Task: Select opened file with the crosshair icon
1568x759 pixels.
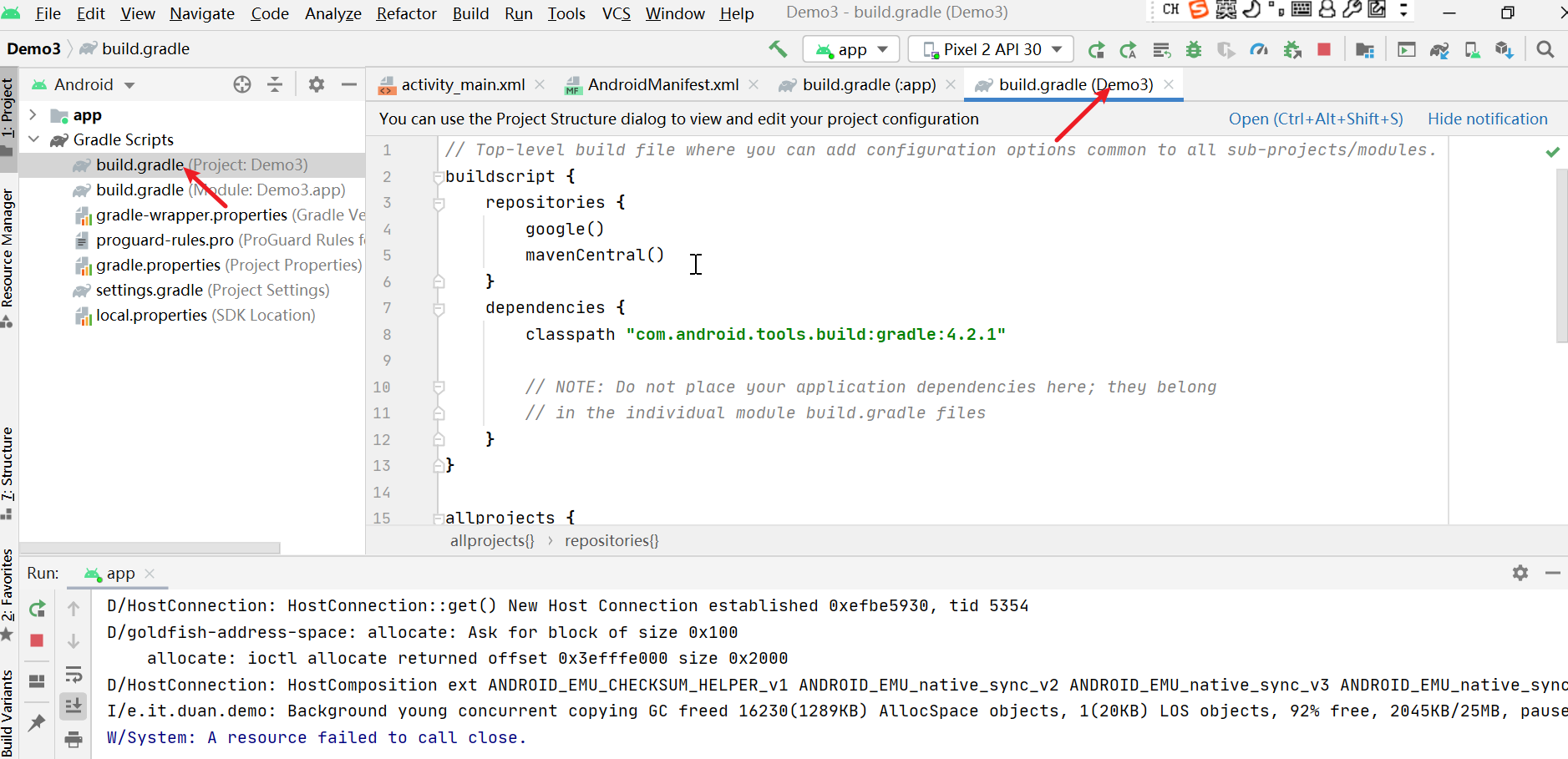Action: (x=242, y=84)
